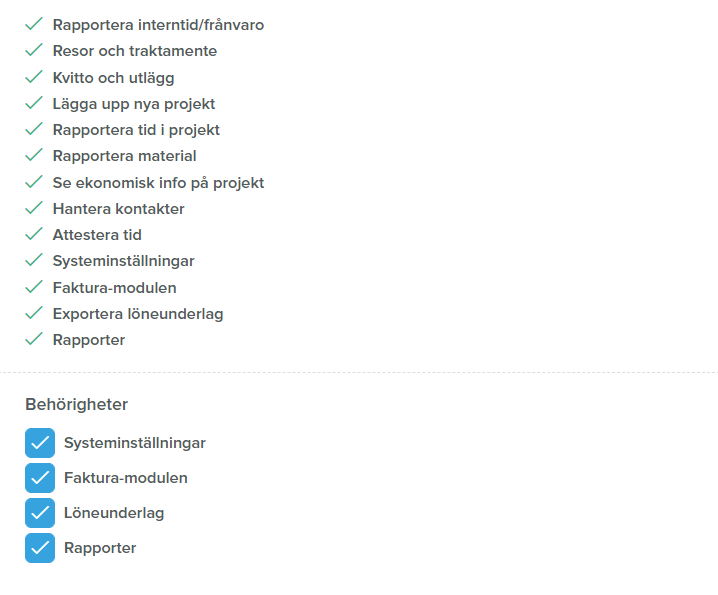Uncheck the Systeminställningar permission checkbox
718x595 pixels.
pyautogui.click(x=40, y=443)
